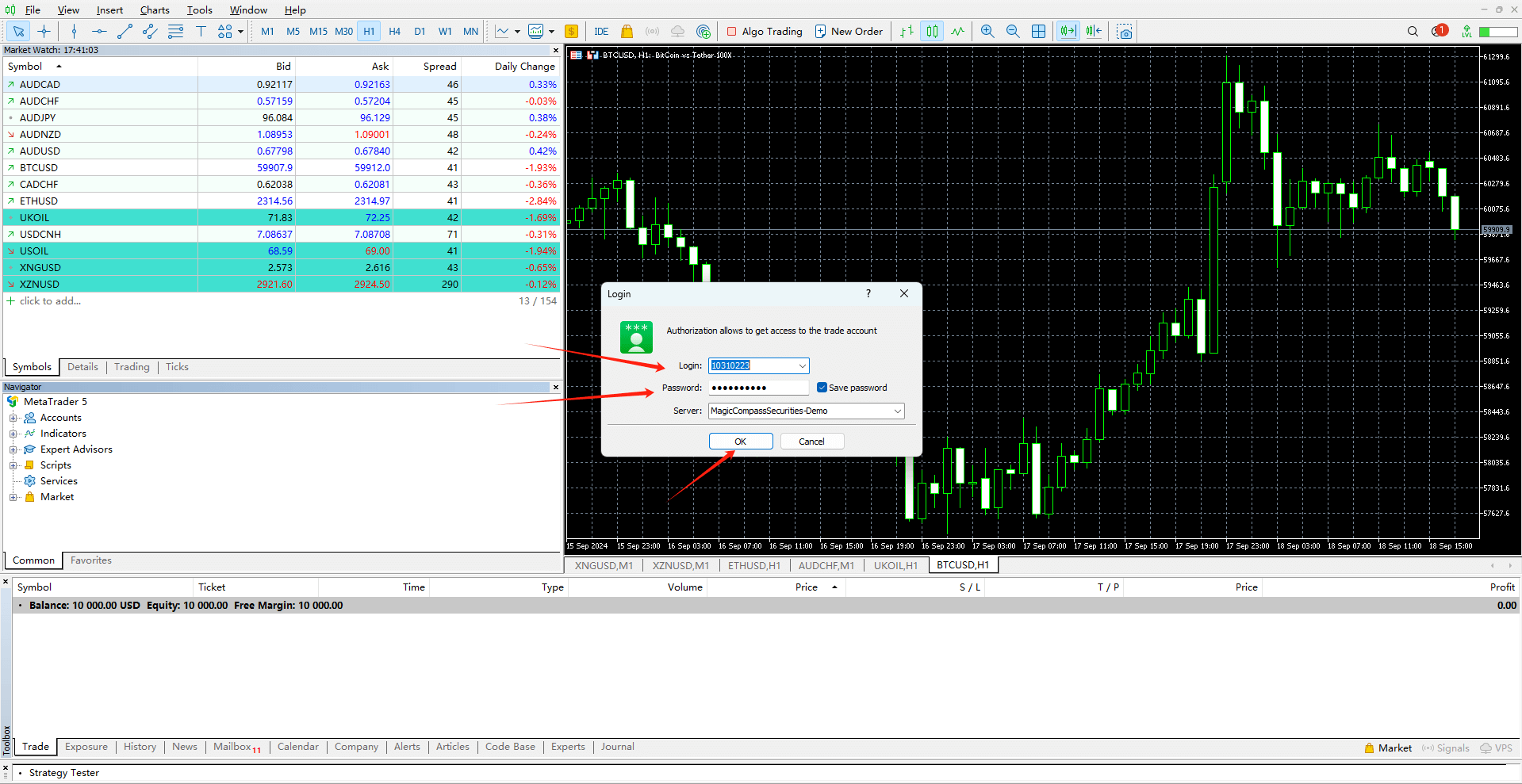
Task: Sort Market Watch by Daily Change
Action: pyautogui.click(x=524, y=67)
